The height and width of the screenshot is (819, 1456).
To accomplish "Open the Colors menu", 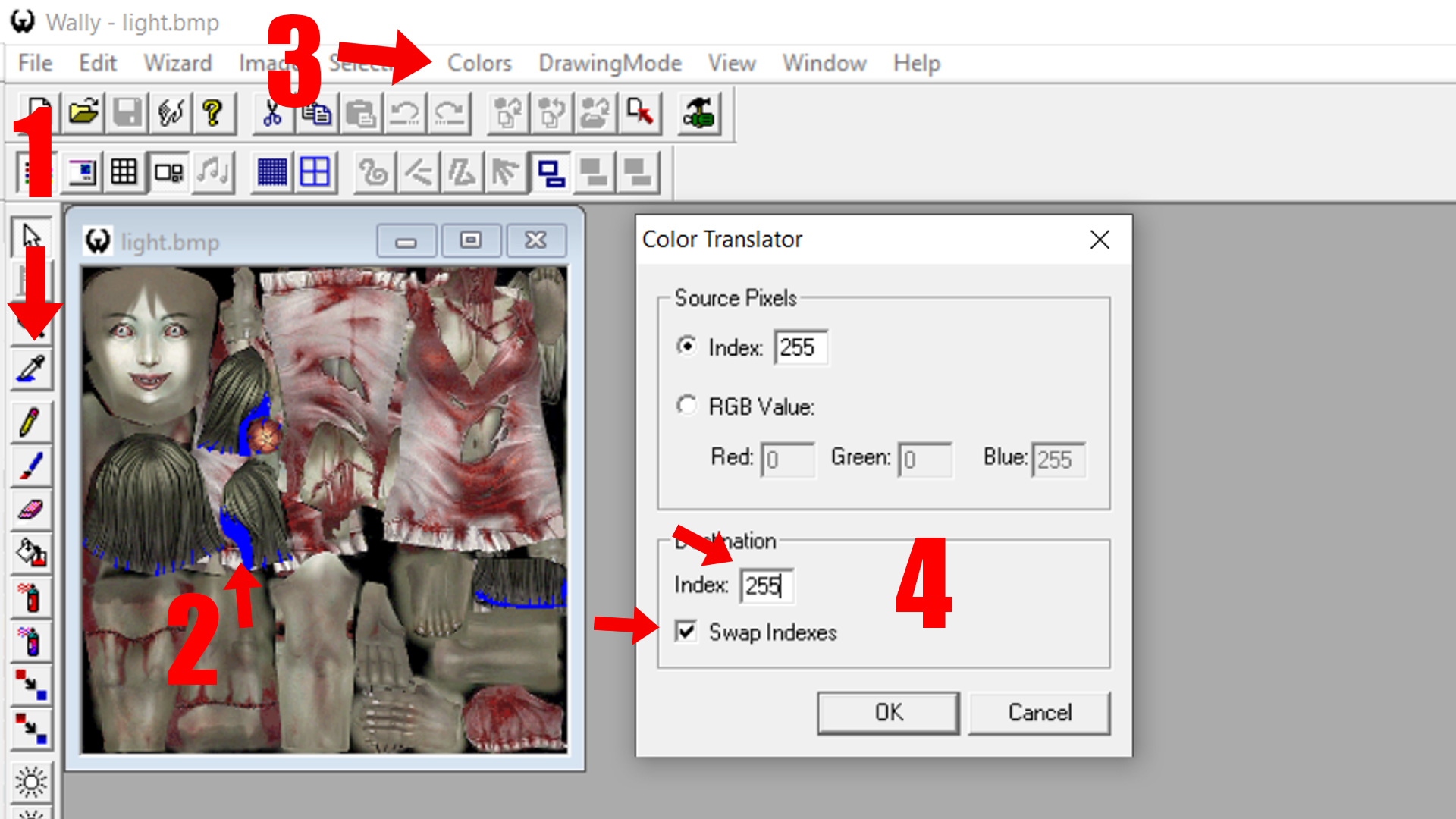I will pyautogui.click(x=479, y=63).
